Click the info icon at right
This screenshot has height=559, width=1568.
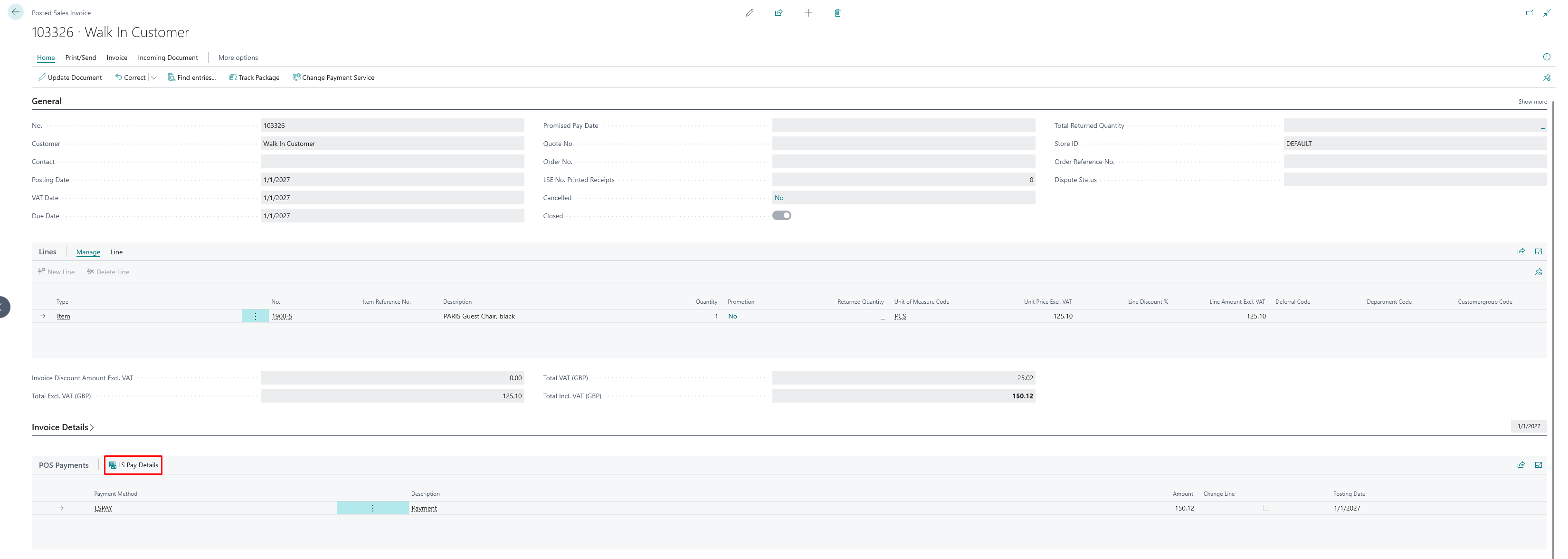(1546, 57)
